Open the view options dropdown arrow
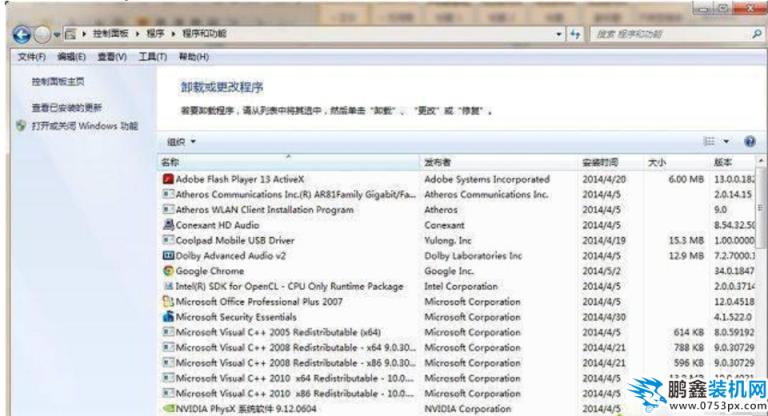The image size is (768, 416). [x=726, y=142]
